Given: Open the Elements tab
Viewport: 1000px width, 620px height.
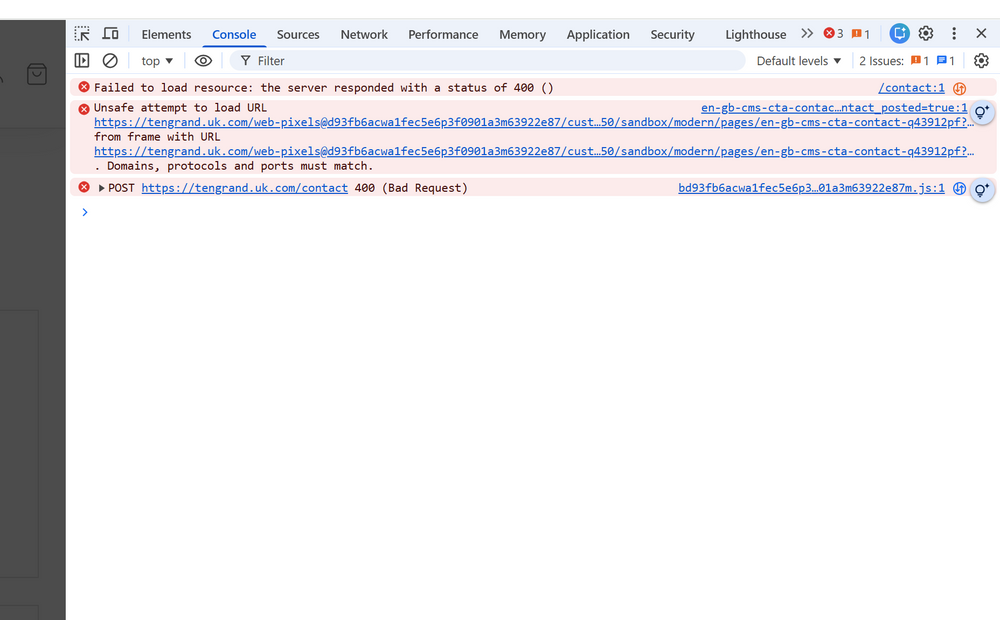Looking at the screenshot, I should pyautogui.click(x=166, y=34).
